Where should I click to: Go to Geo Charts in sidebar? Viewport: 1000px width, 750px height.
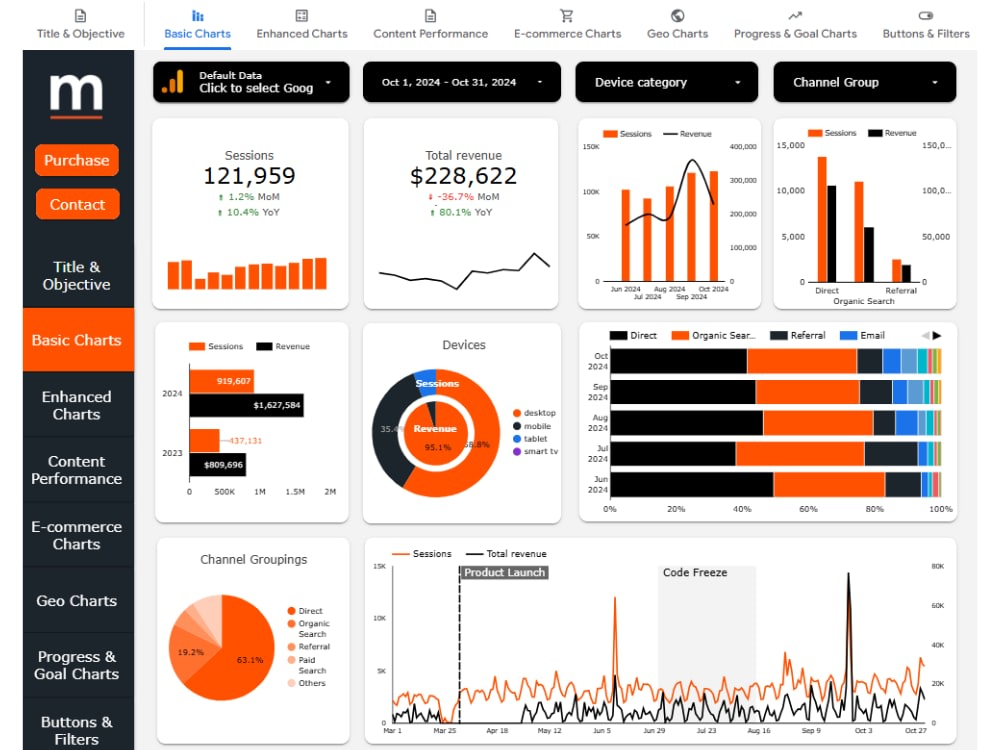(x=77, y=601)
